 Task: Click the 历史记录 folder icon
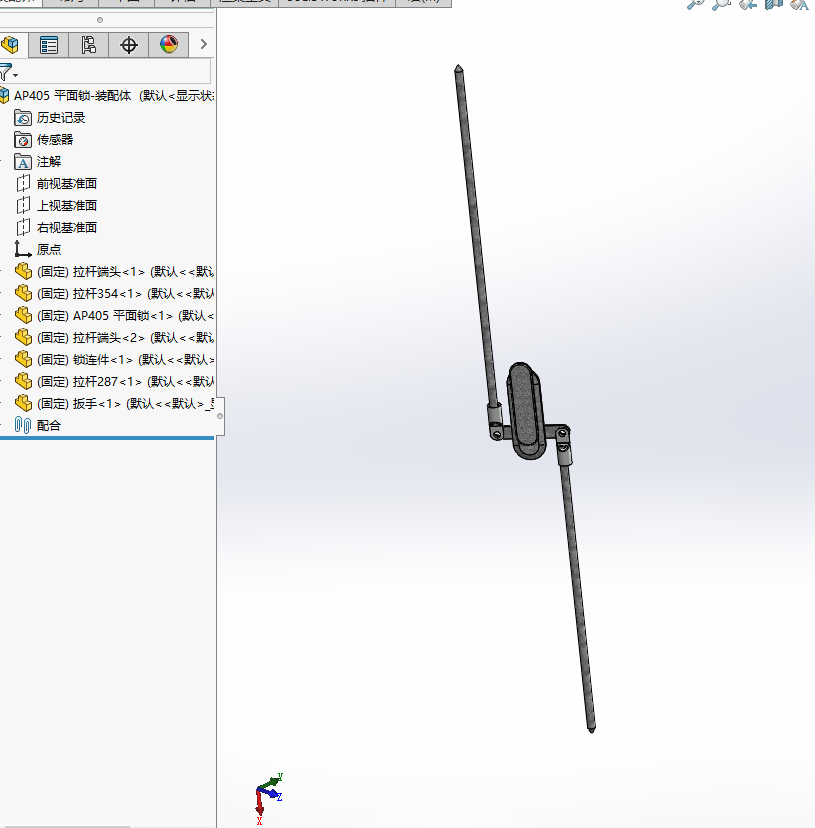[x=23, y=118]
